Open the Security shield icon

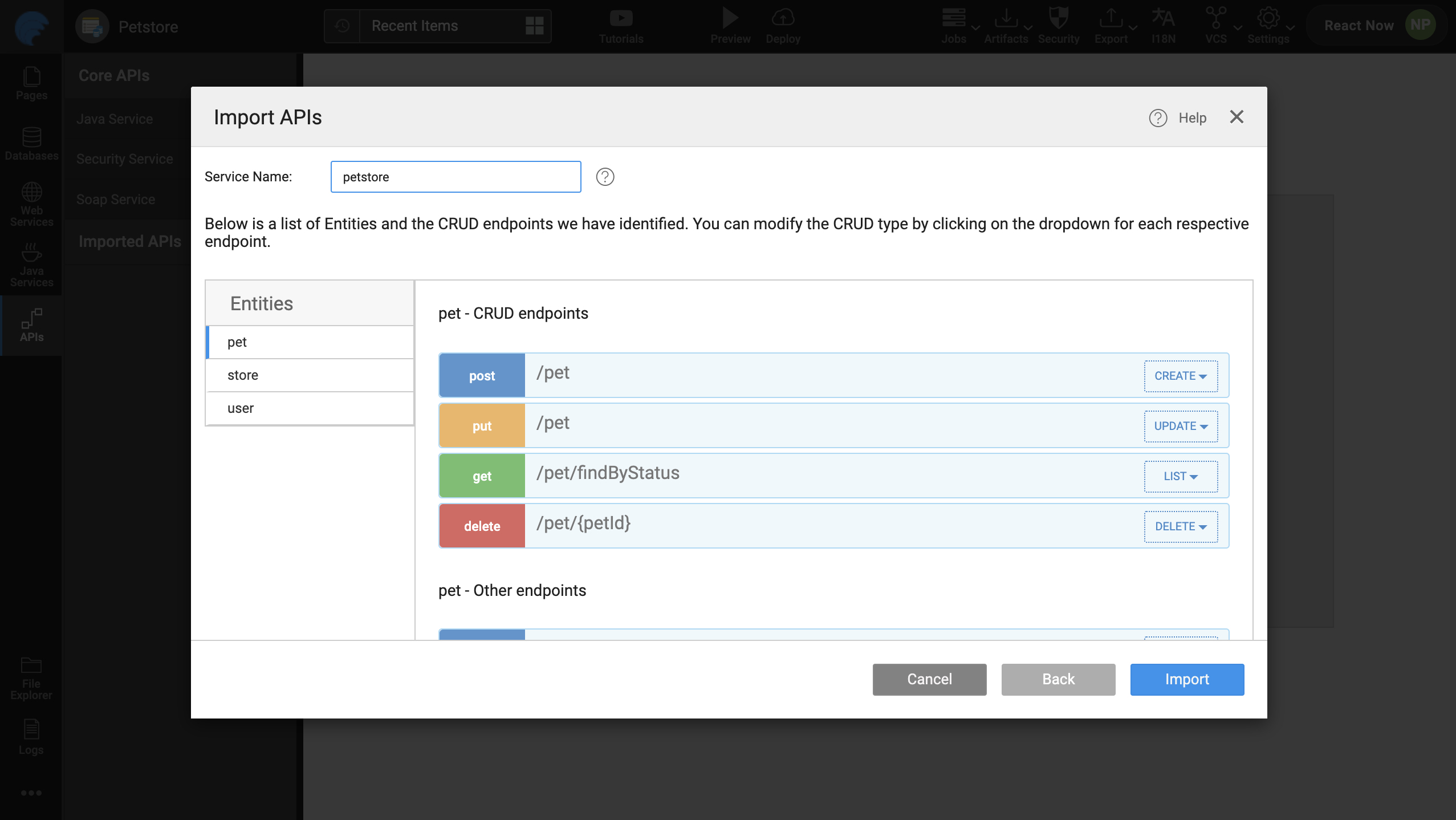1058,18
